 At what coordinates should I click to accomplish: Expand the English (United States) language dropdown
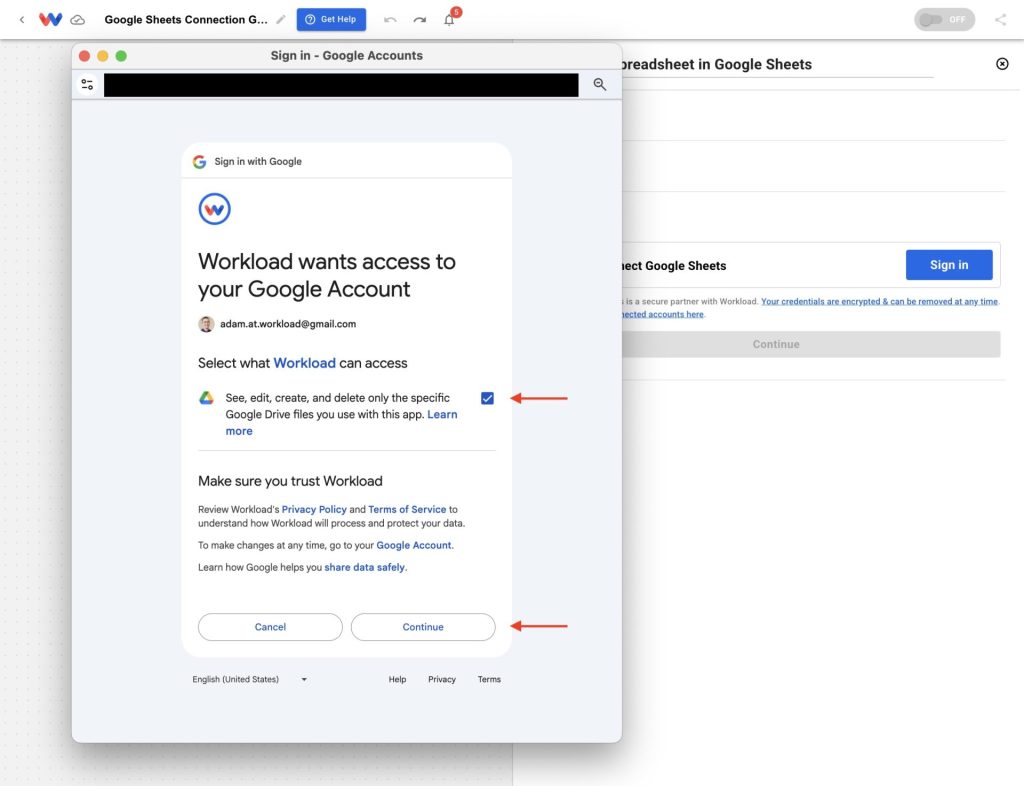click(x=249, y=679)
